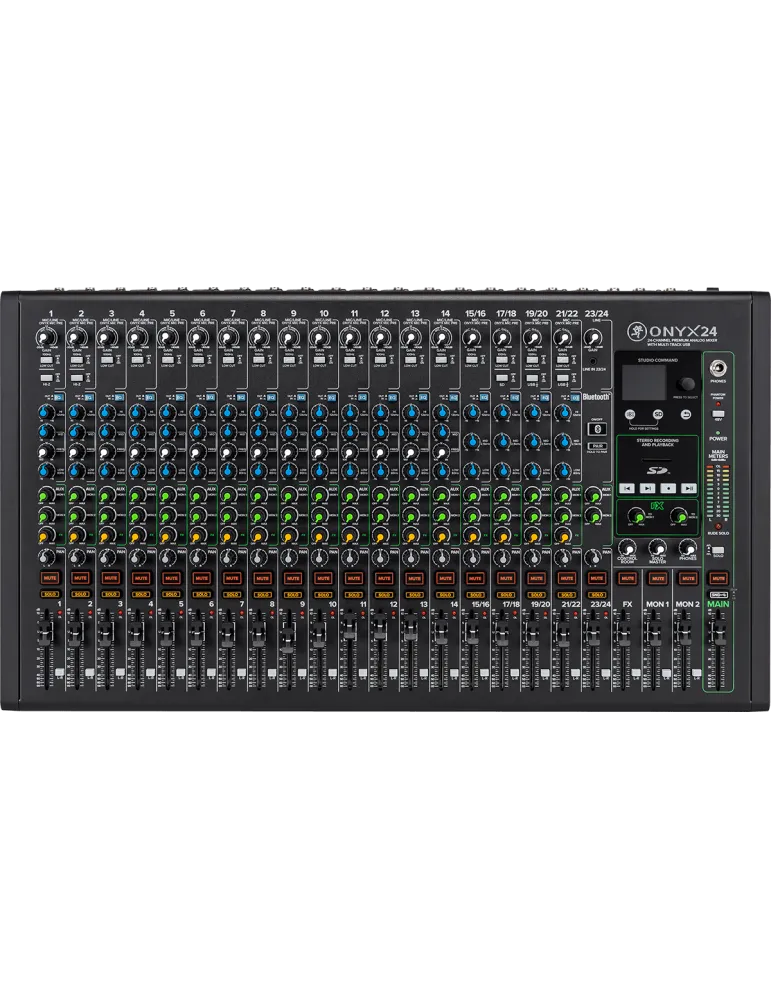This screenshot has height=1000, width=771.
Task: Select the SOLO MASTER level knob
Action: pyautogui.click(x=657, y=547)
